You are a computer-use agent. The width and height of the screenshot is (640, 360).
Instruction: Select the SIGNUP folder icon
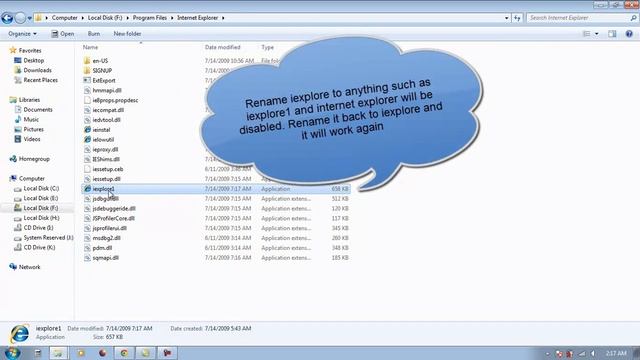pos(87,71)
